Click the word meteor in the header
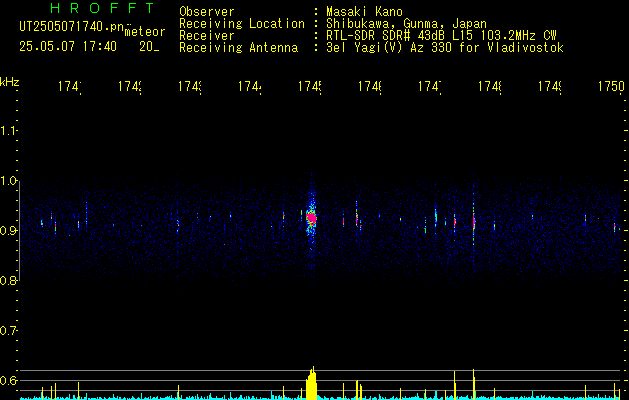Image resolution: width=629 pixels, height=400 pixels. coord(145,32)
